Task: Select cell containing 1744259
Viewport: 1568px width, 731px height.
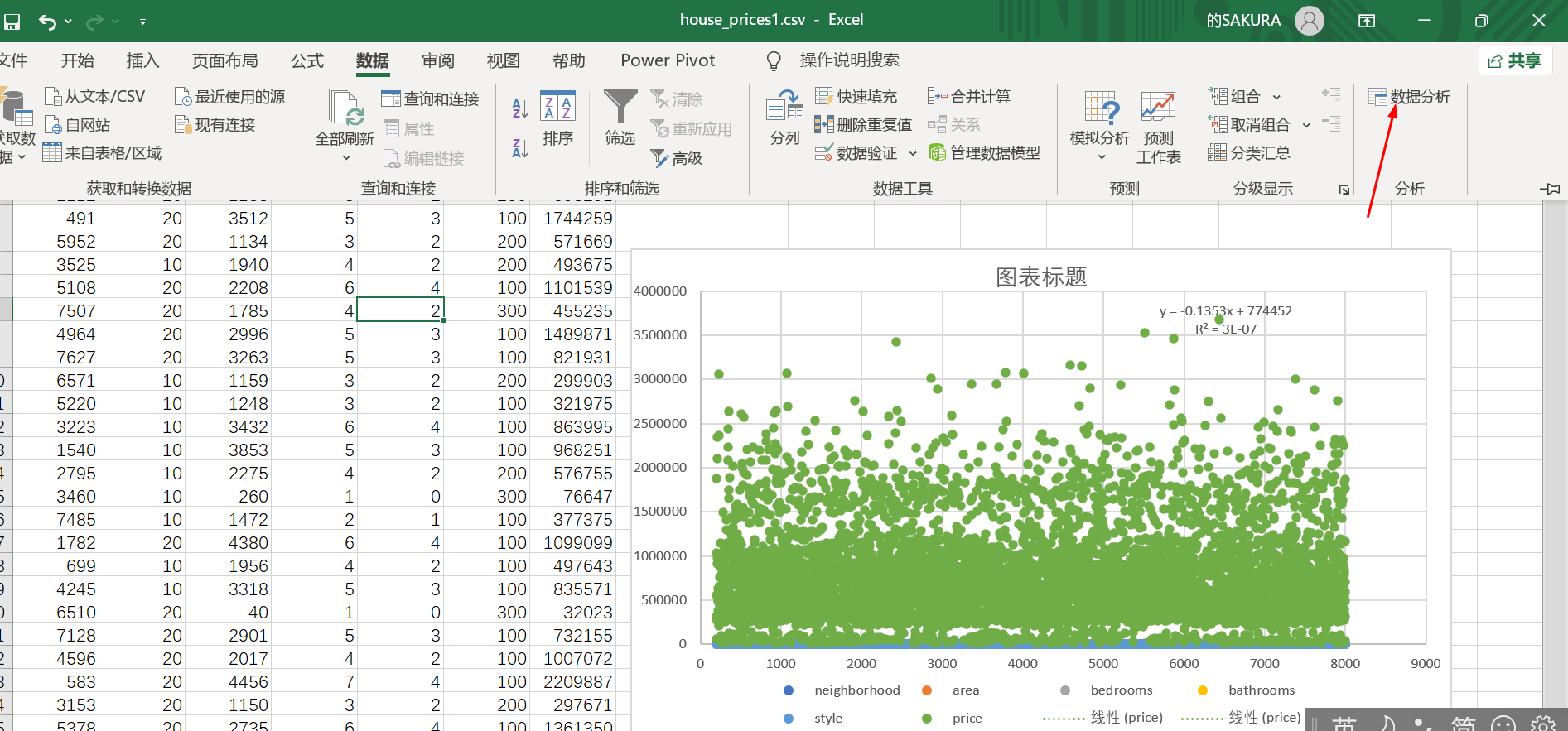Action: click(573, 219)
